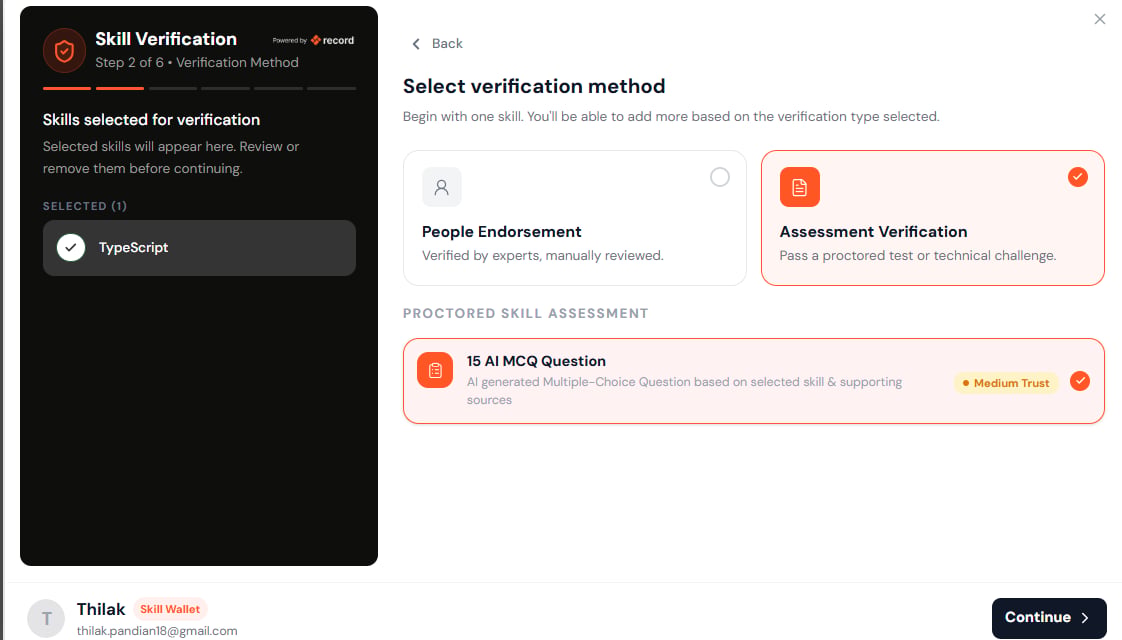Click the TypeScript checkmark circle
The image size is (1122, 640).
(x=71, y=248)
